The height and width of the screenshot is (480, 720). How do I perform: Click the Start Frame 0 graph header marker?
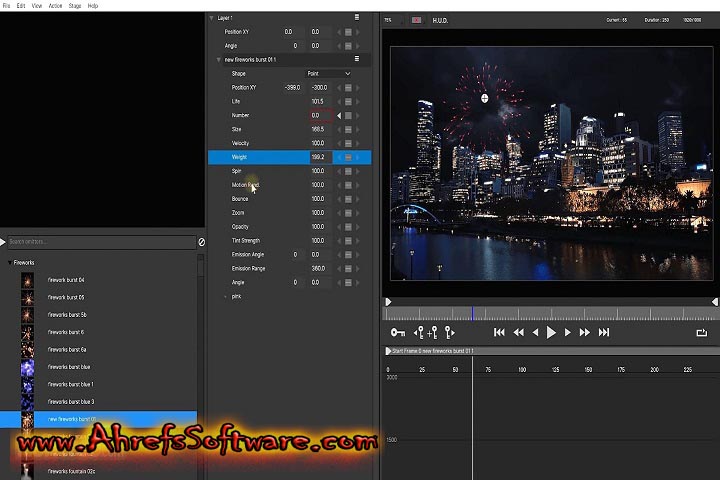pyautogui.click(x=388, y=351)
